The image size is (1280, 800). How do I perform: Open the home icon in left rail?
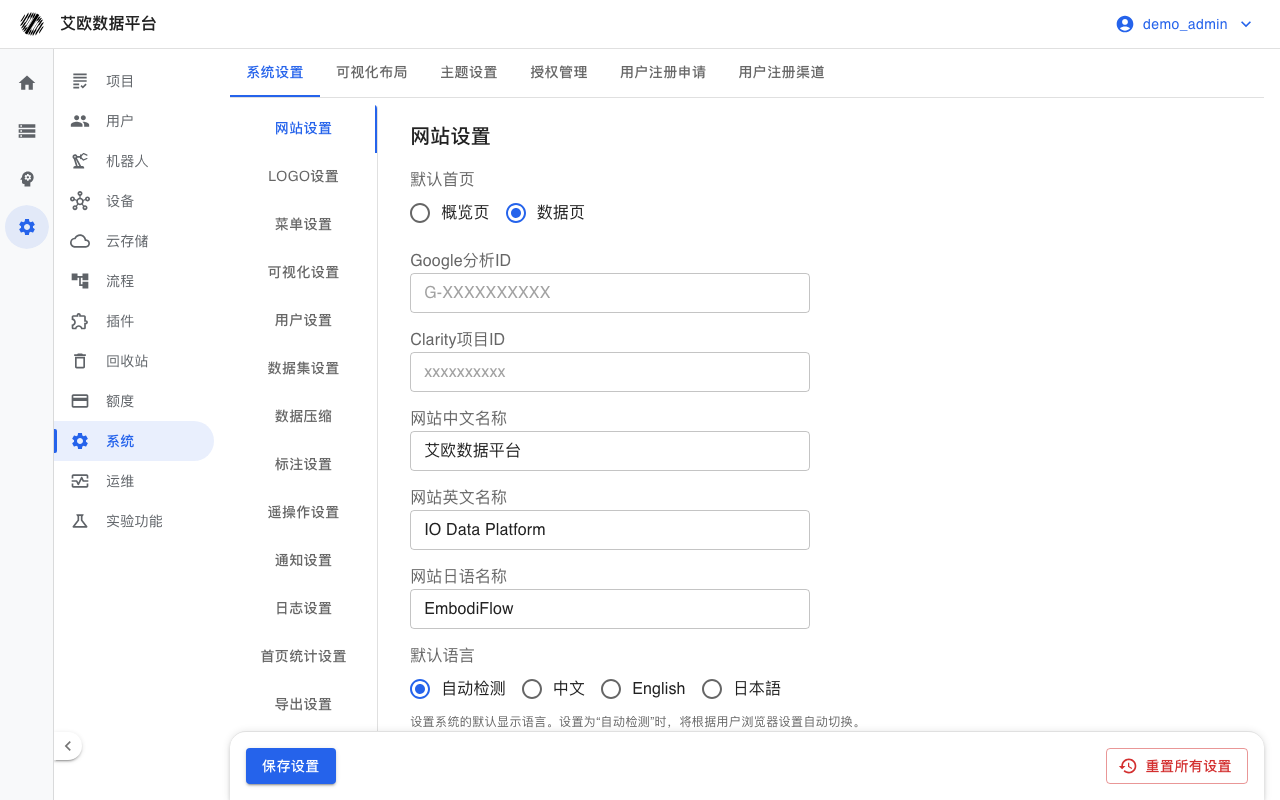pyautogui.click(x=27, y=83)
